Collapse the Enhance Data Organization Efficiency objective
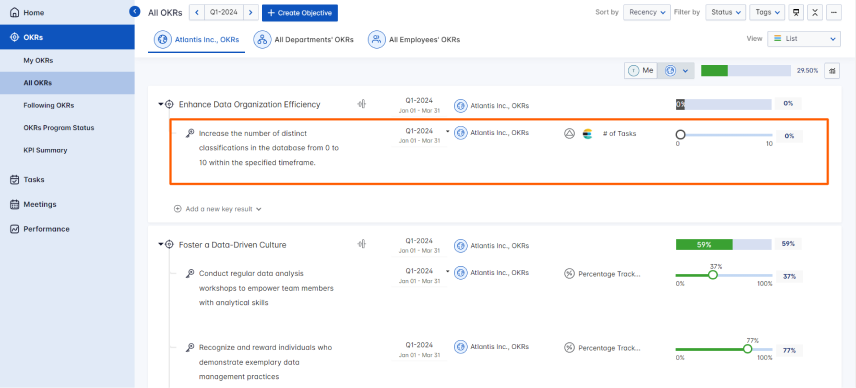856x388 pixels. [161, 104]
